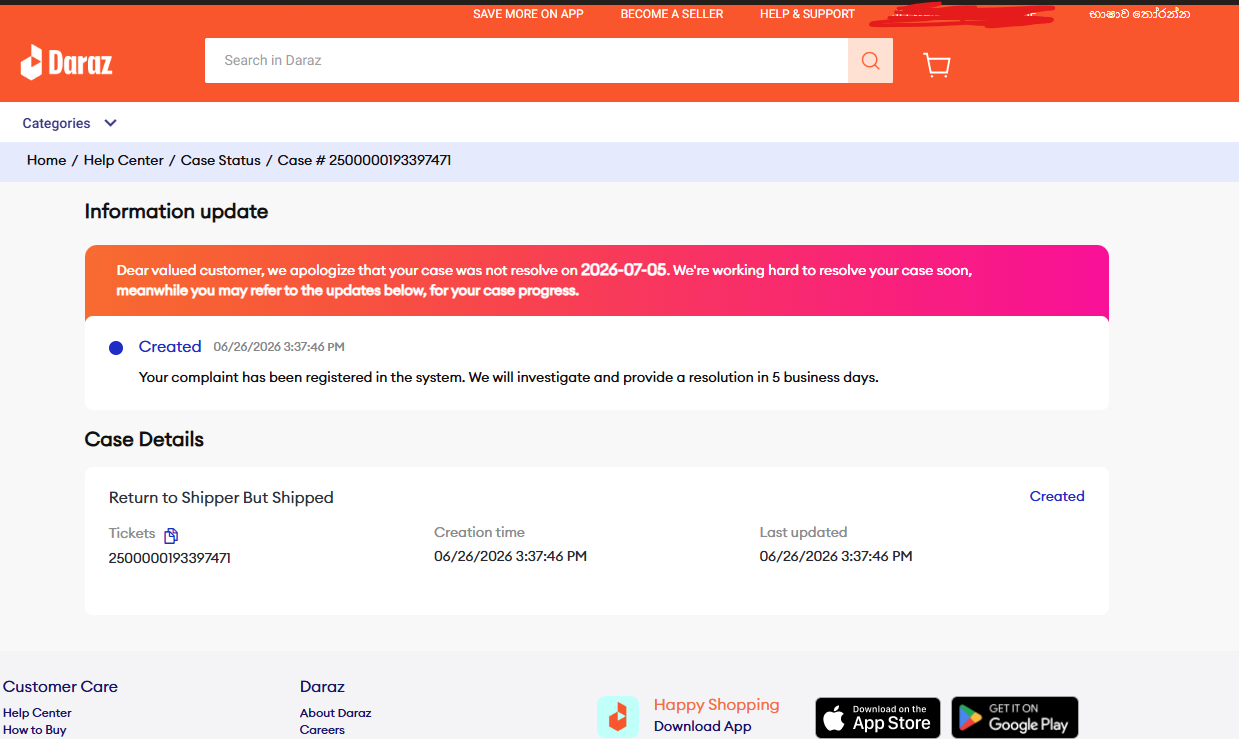
Task: Open the shopping cart icon
Action: (937, 64)
